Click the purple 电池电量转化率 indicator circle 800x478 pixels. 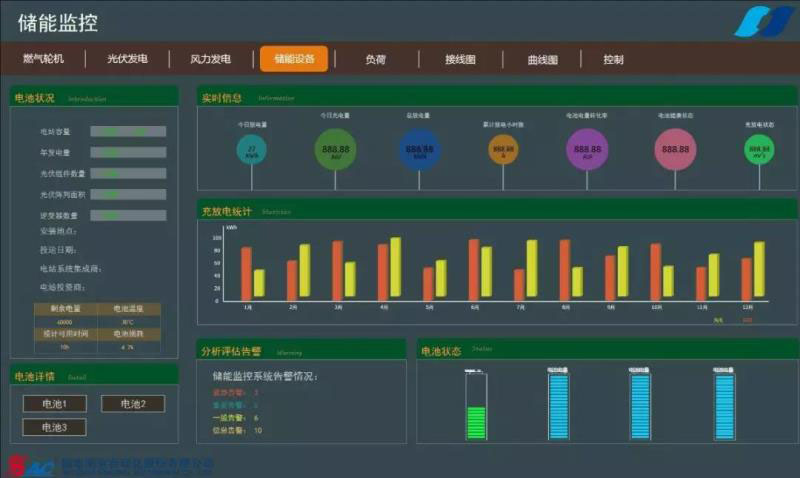(x=587, y=149)
